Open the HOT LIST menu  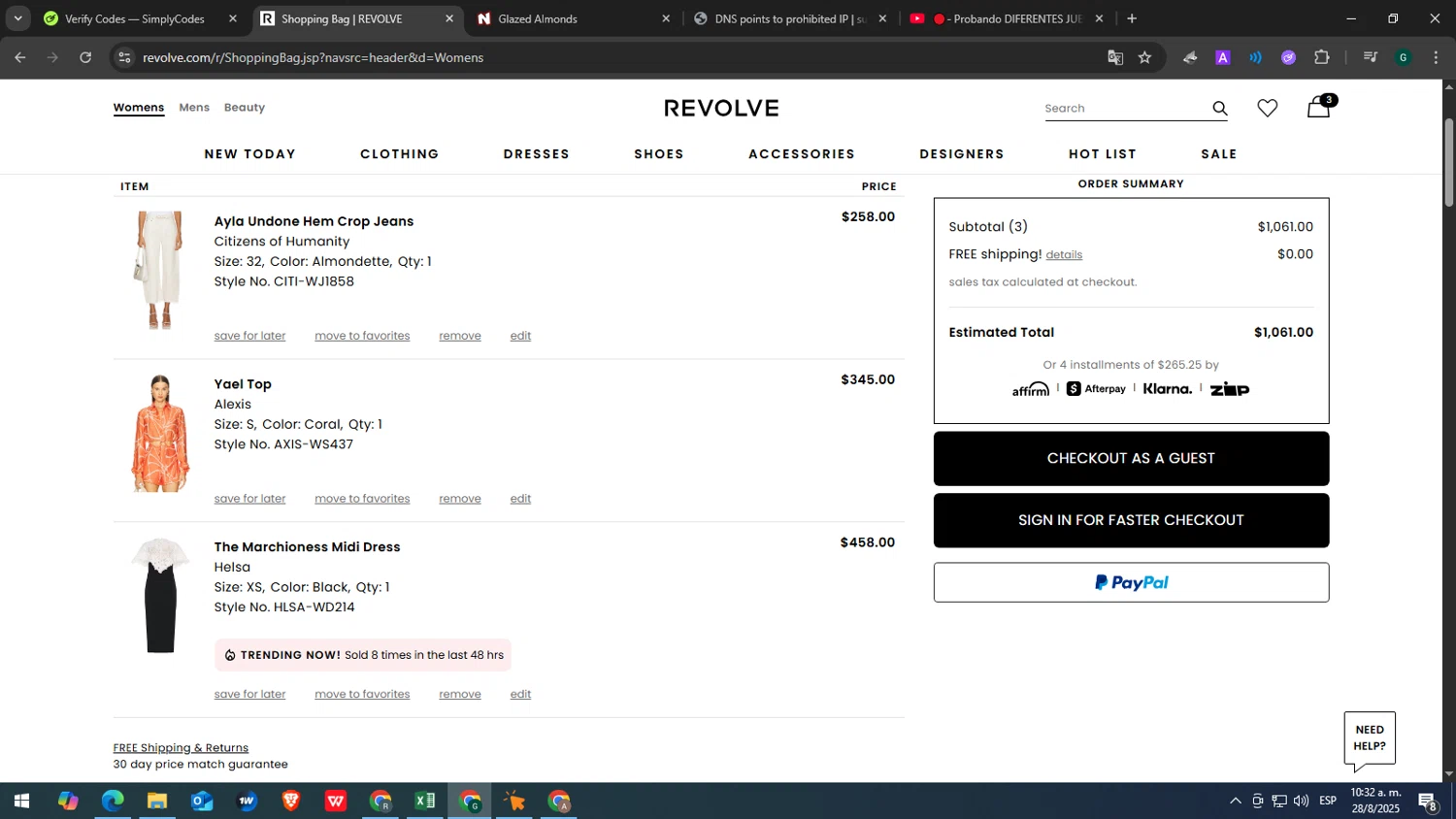(x=1103, y=154)
